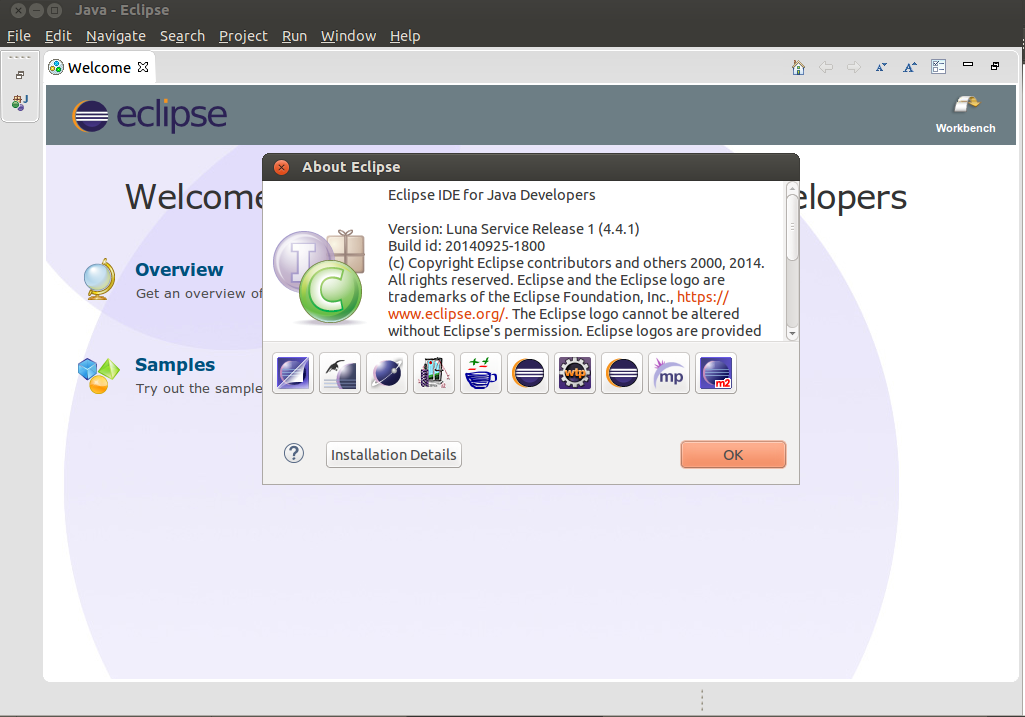1025x717 pixels.
Task: Click the m2 Maven plugin icon
Action: (716, 373)
